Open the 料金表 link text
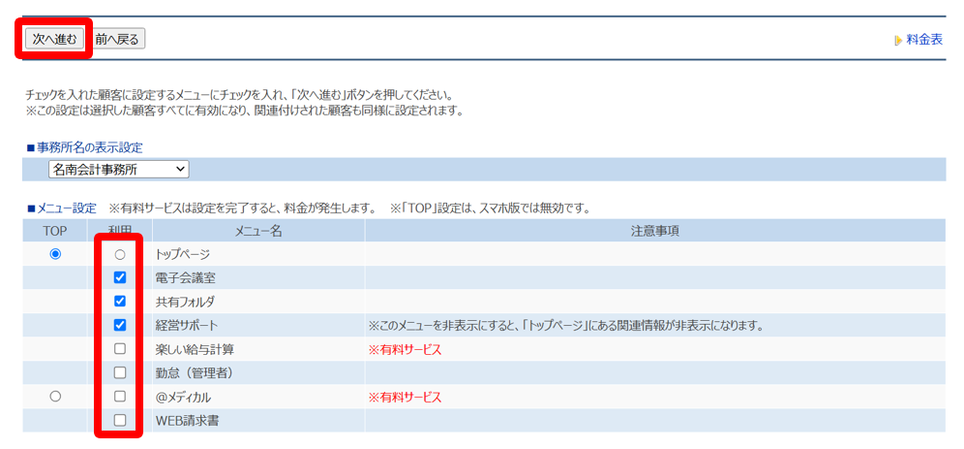Image resolution: width=964 pixels, height=449 pixels. pos(924,40)
